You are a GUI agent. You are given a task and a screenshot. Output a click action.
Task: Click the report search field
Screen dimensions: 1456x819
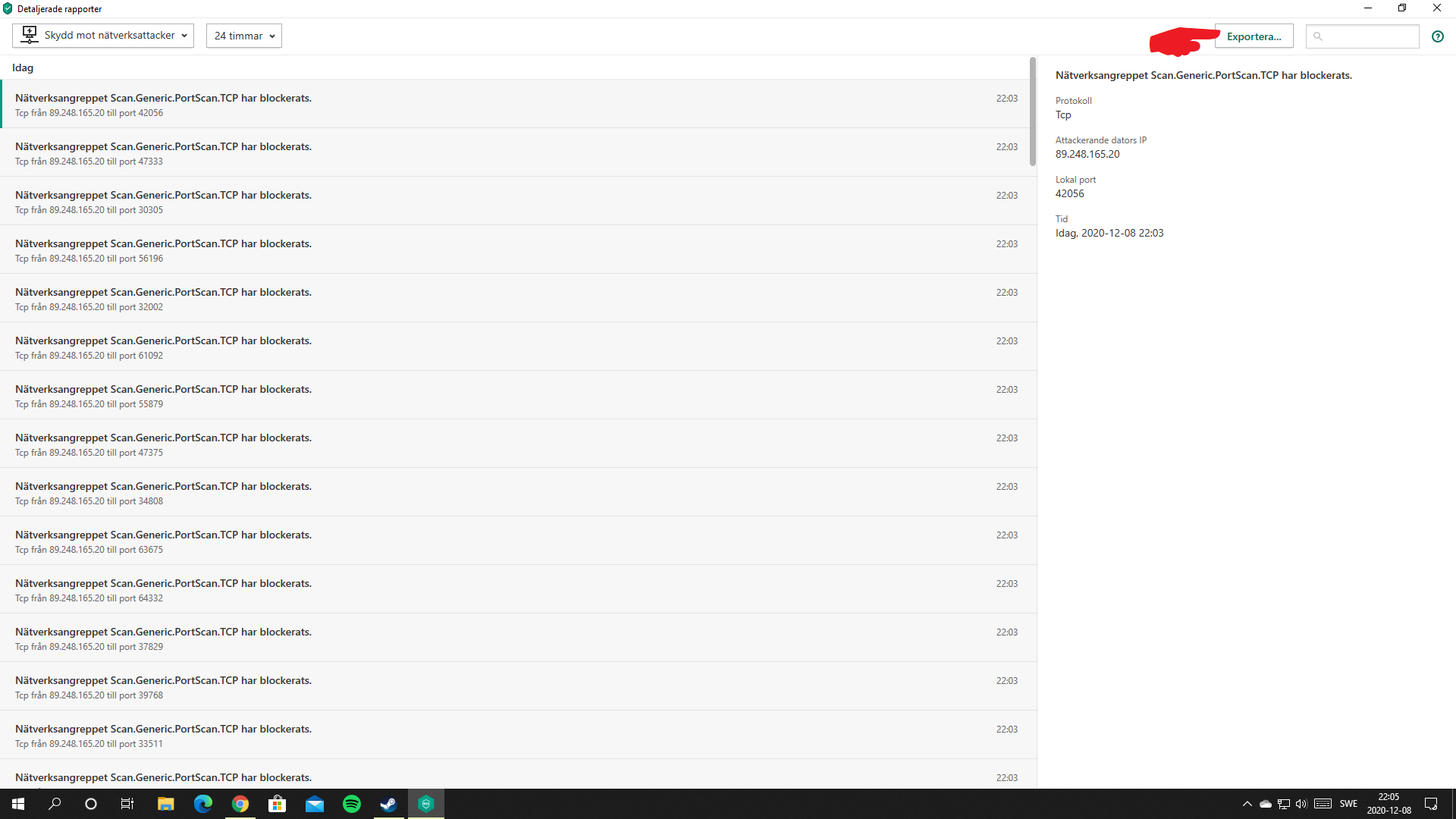(1369, 36)
